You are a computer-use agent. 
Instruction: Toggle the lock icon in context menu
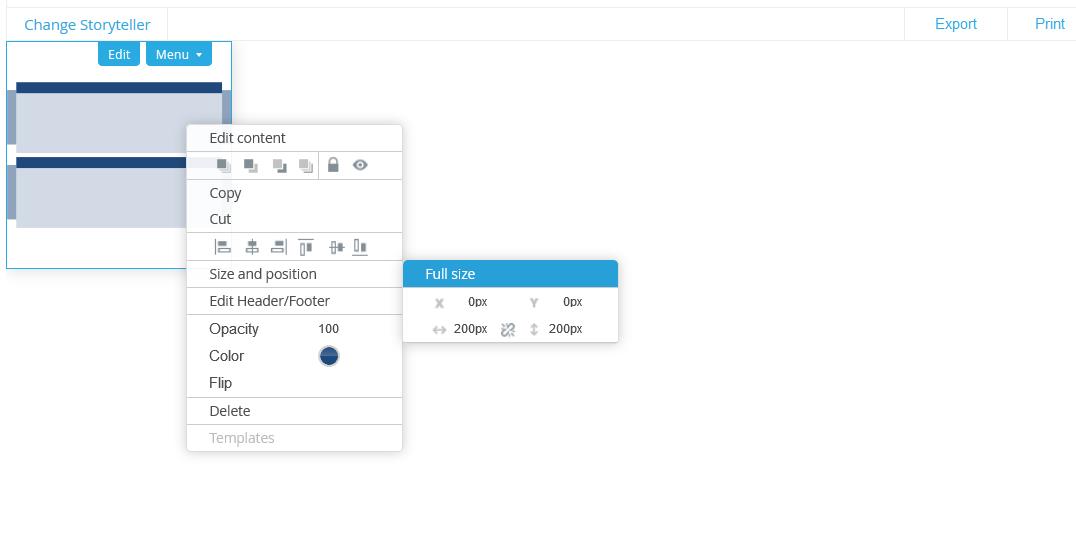coord(334,165)
